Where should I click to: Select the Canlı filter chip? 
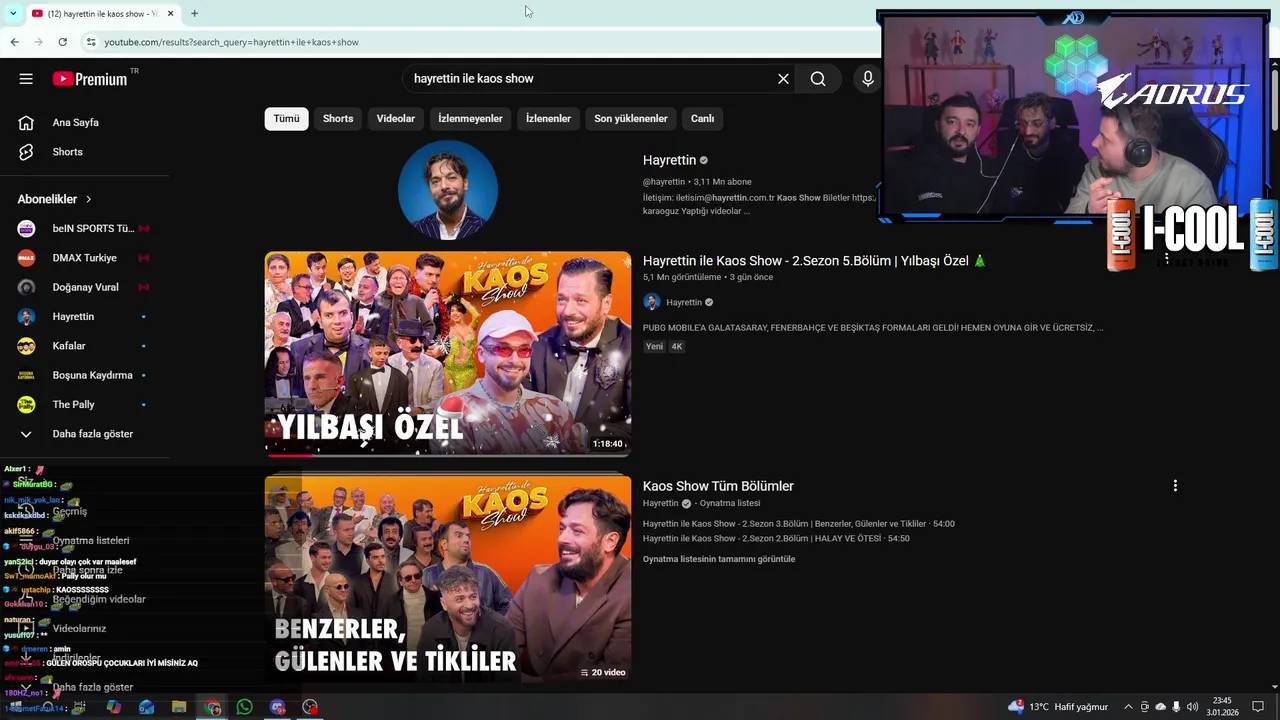tap(702, 118)
